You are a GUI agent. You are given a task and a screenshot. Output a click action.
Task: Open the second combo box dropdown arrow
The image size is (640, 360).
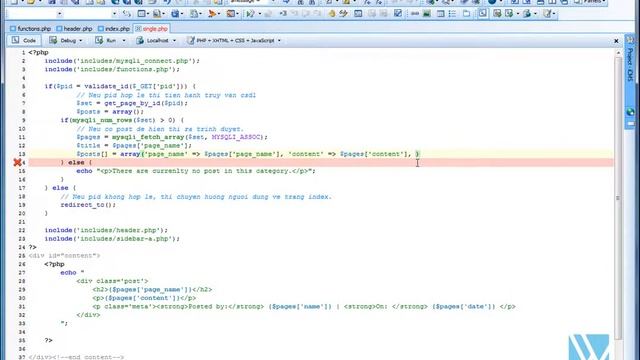[x=114, y=14]
